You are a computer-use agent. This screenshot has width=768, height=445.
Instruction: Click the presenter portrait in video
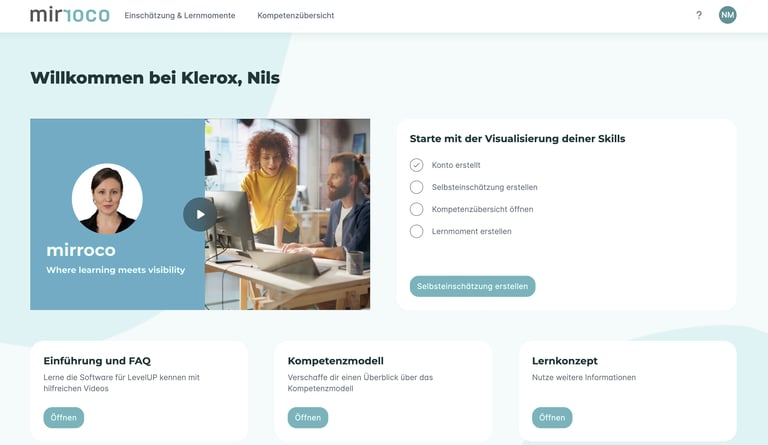tap(107, 199)
